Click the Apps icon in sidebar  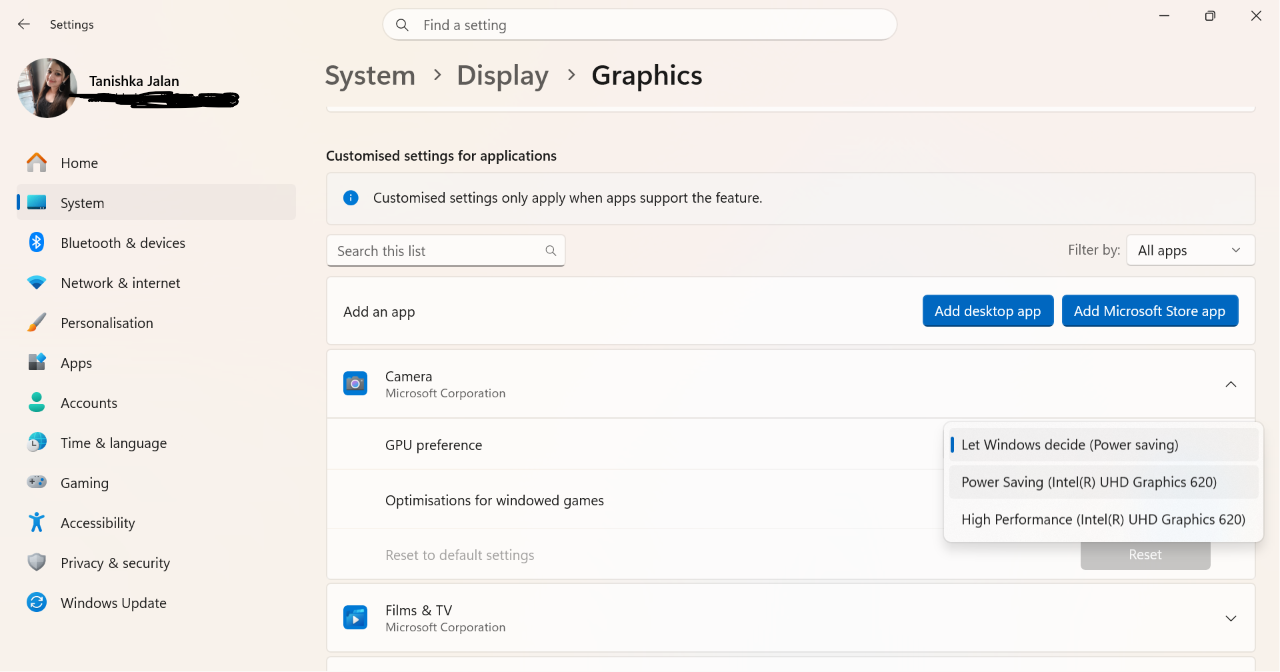pos(37,362)
